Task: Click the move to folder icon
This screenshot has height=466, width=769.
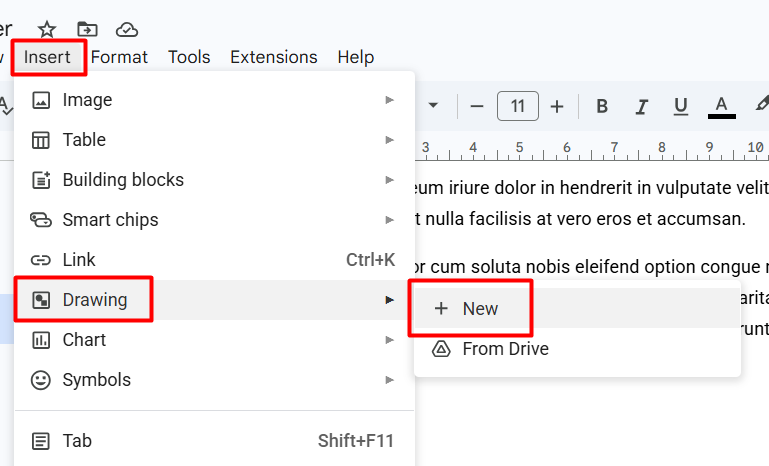Action: click(x=87, y=29)
